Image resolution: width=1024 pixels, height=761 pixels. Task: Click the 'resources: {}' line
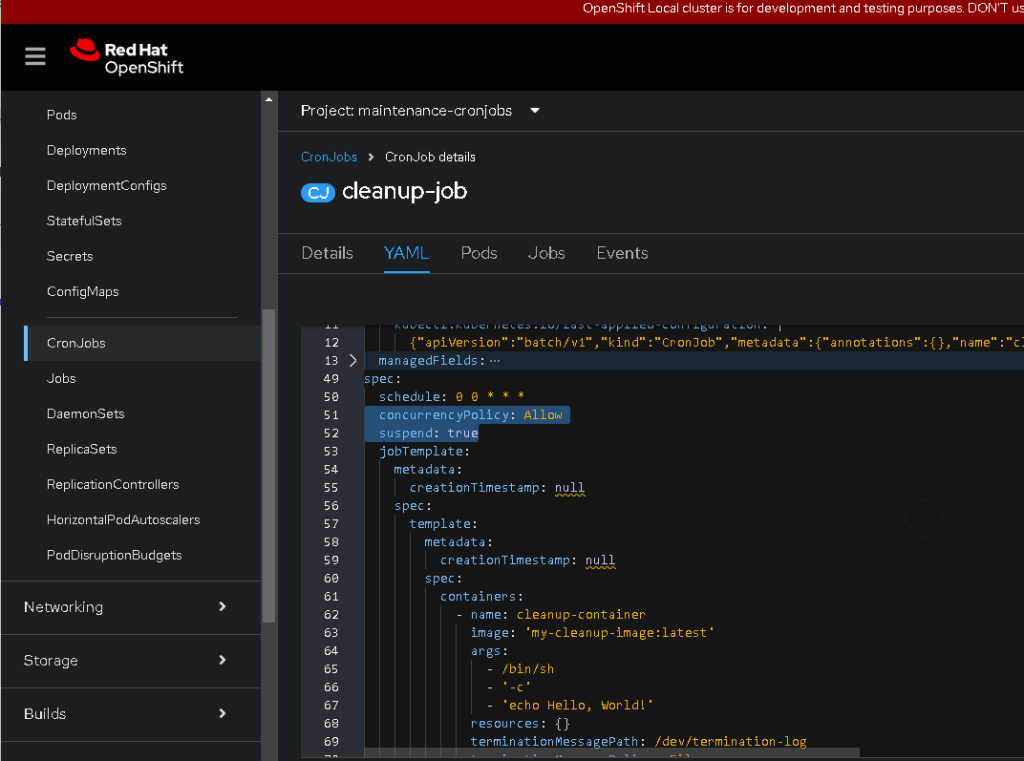(520, 724)
